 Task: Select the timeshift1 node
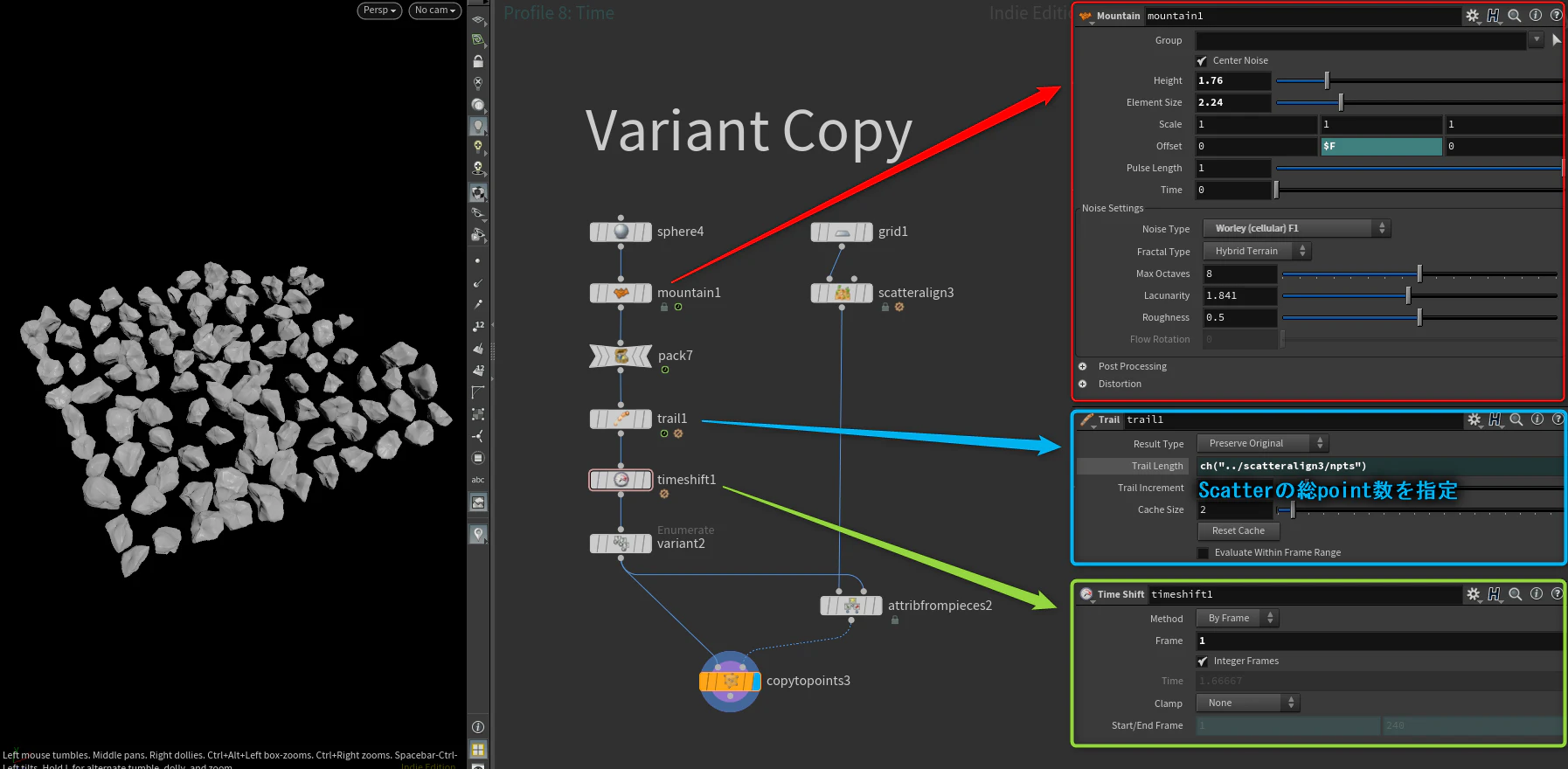(621, 480)
